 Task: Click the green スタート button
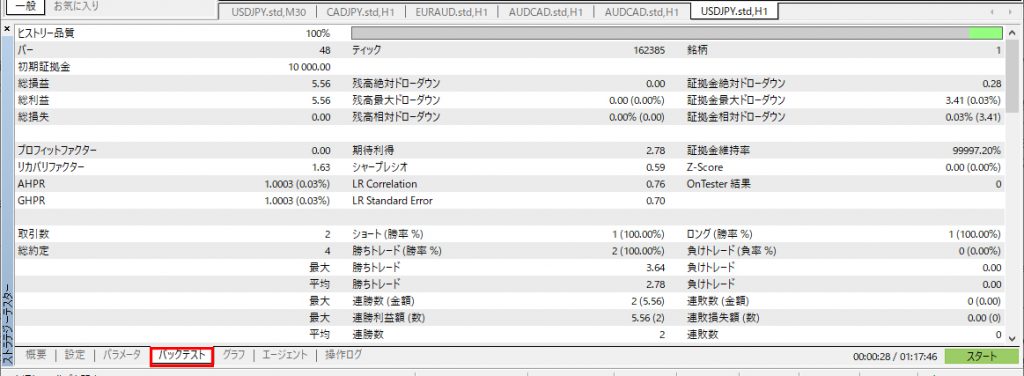982,356
